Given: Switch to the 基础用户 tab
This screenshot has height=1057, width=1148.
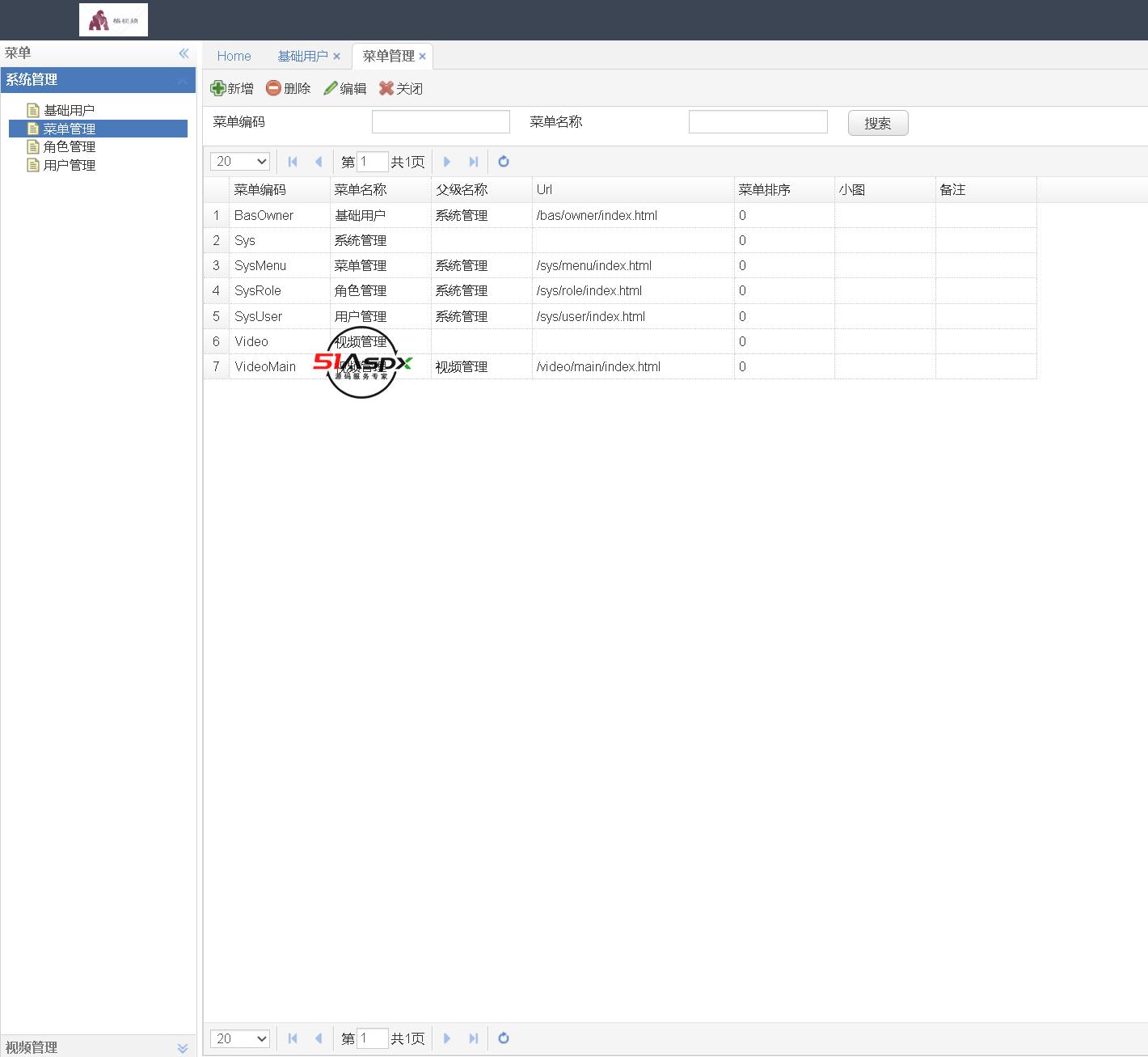Looking at the screenshot, I should coord(302,56).
